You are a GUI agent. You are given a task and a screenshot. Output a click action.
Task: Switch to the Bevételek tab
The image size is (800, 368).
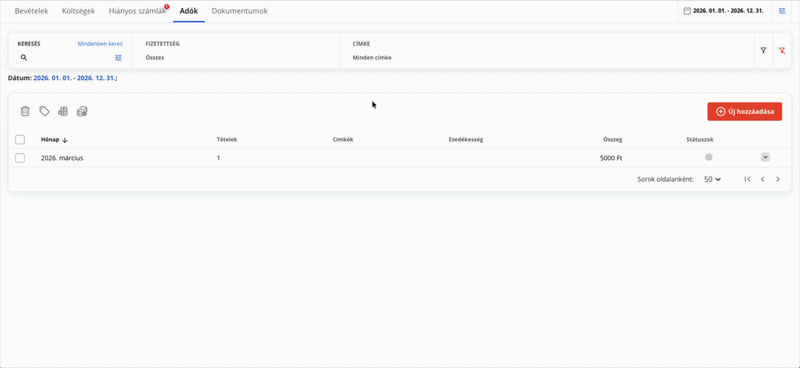32,11
